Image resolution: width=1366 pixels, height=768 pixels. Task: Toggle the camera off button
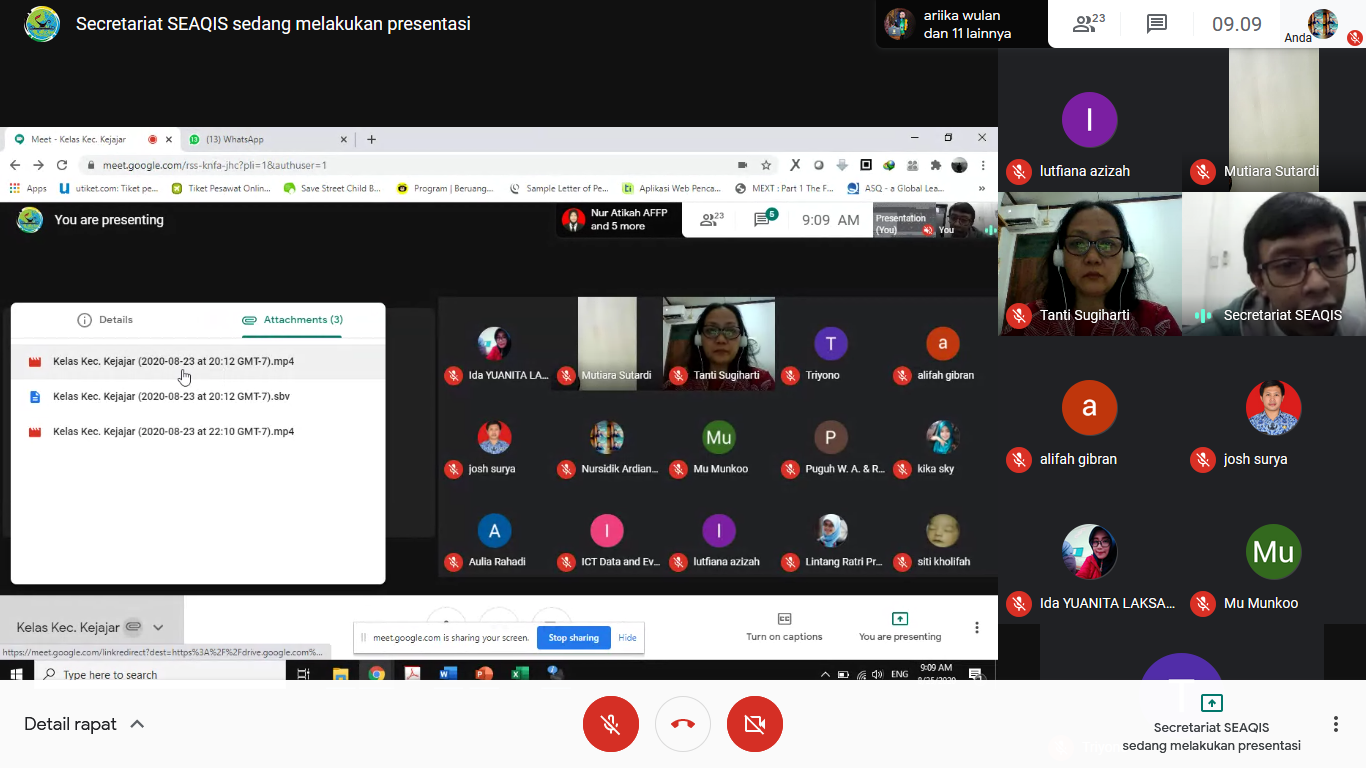point(755,724)
